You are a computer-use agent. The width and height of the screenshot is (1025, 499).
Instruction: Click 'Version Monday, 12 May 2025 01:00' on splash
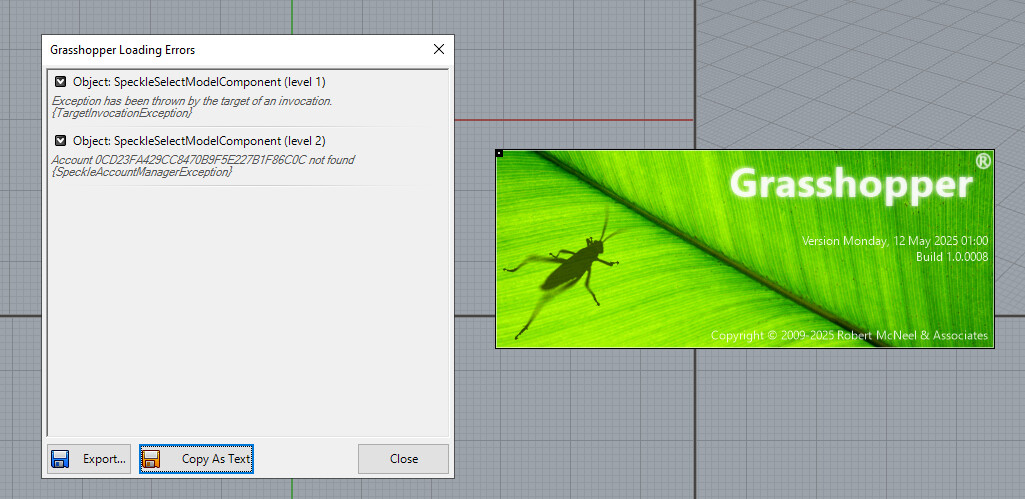pos(895,241)
